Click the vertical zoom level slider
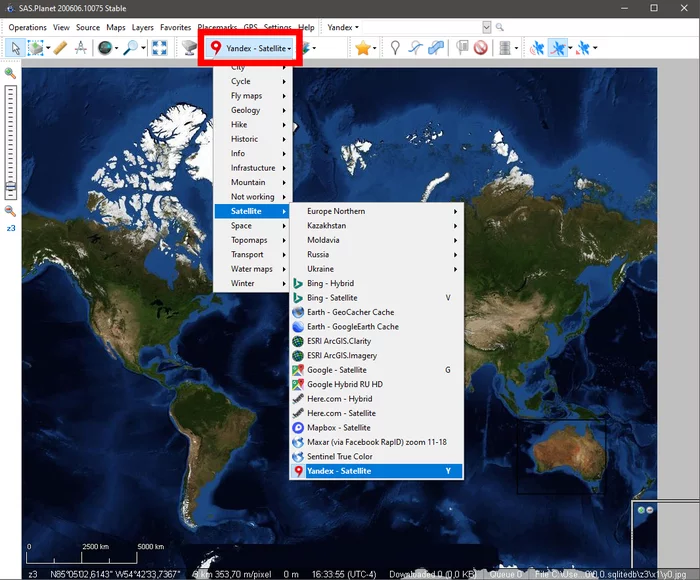700x580 pixels. click(11, 142)
